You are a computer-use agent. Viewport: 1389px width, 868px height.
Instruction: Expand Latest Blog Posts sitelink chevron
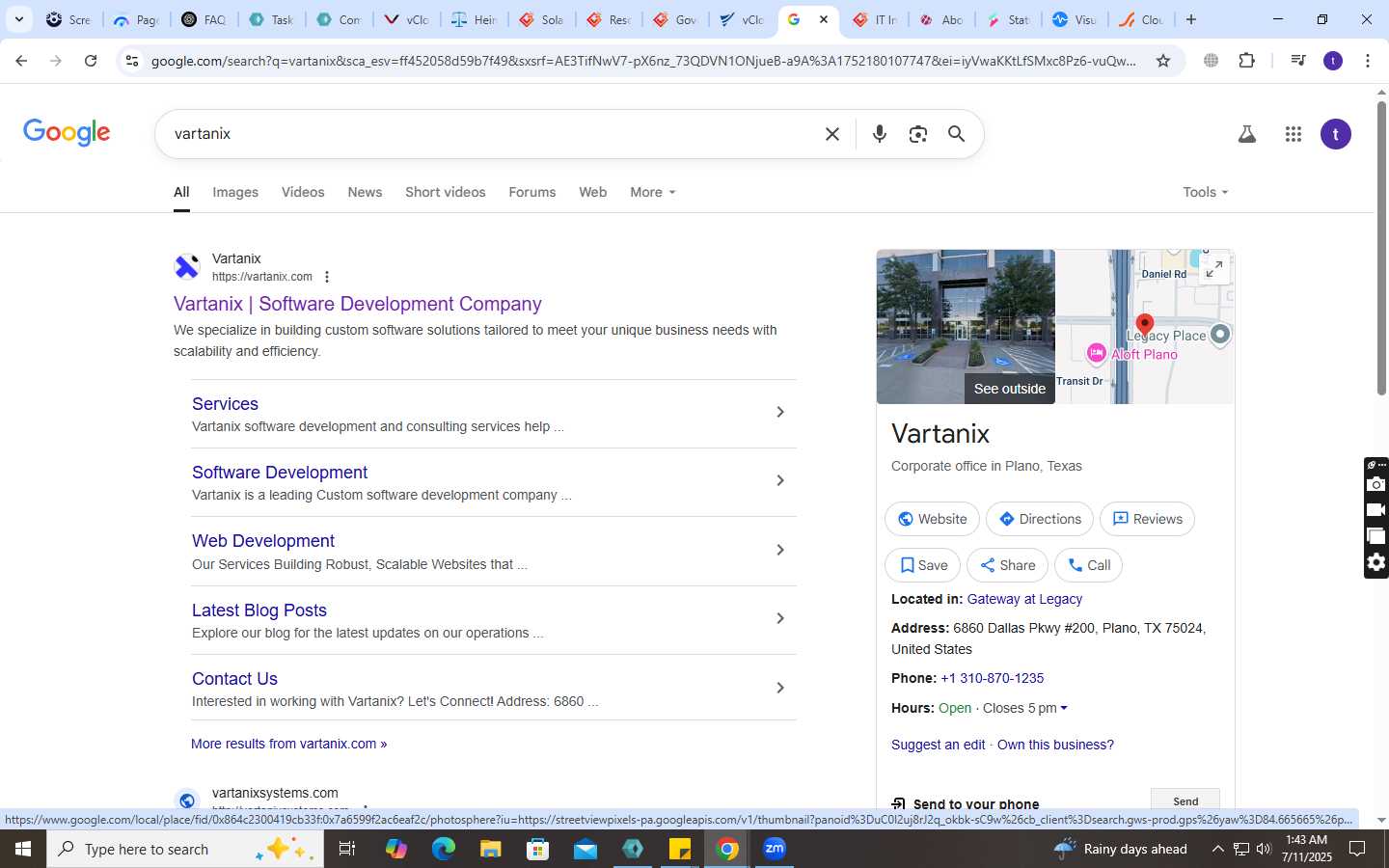pos(780,618)
